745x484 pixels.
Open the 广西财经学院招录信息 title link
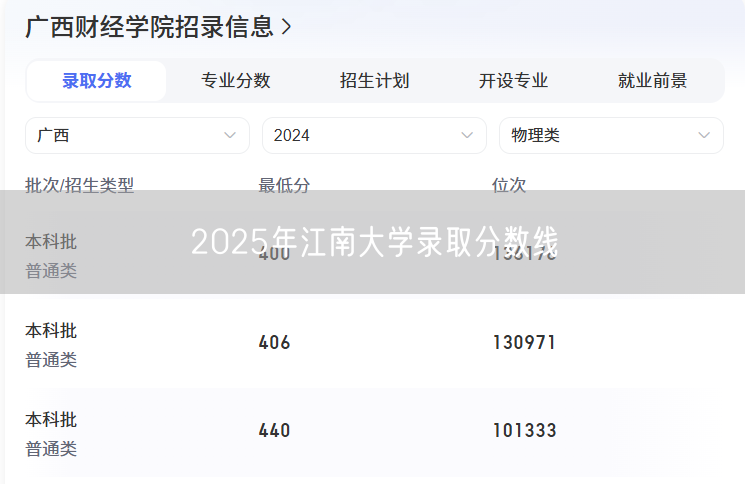click(x=149, y=27)
